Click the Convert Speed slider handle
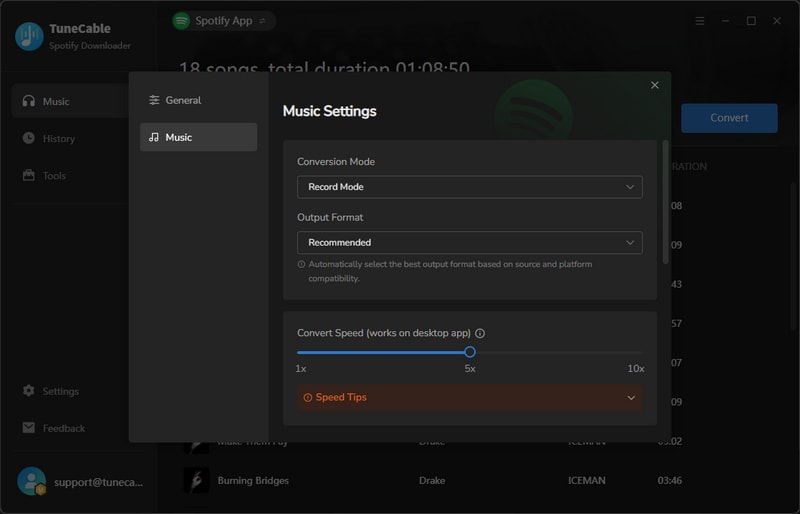The image size is (800, 514). pos(470,352)
